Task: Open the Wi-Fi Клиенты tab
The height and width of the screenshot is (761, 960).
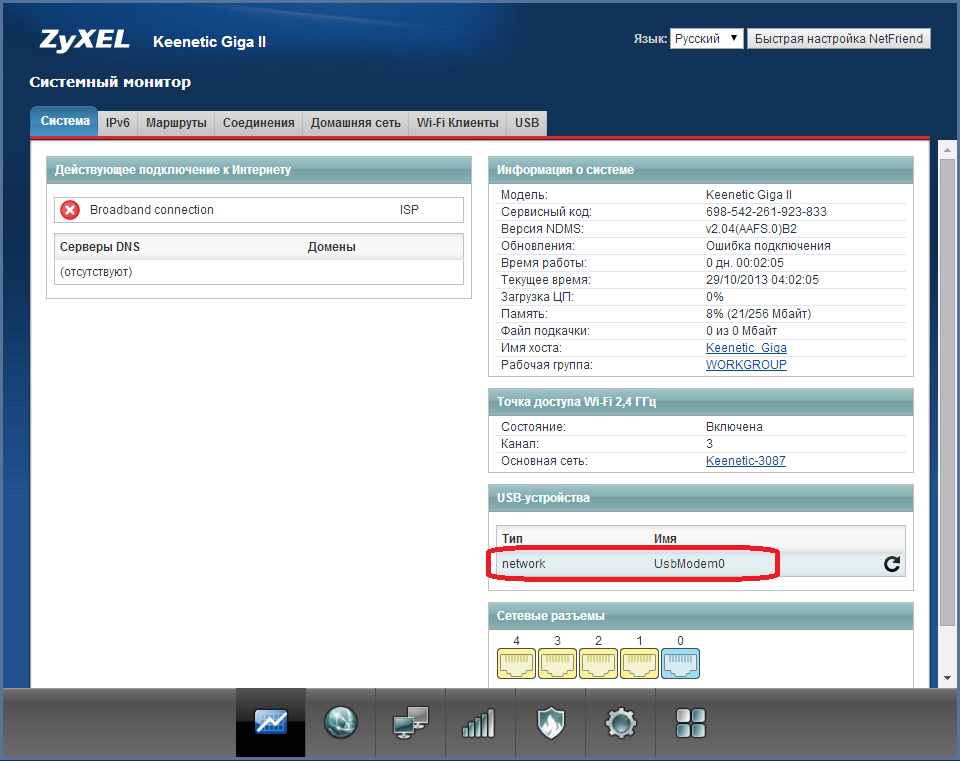Action: pos(457,123)
